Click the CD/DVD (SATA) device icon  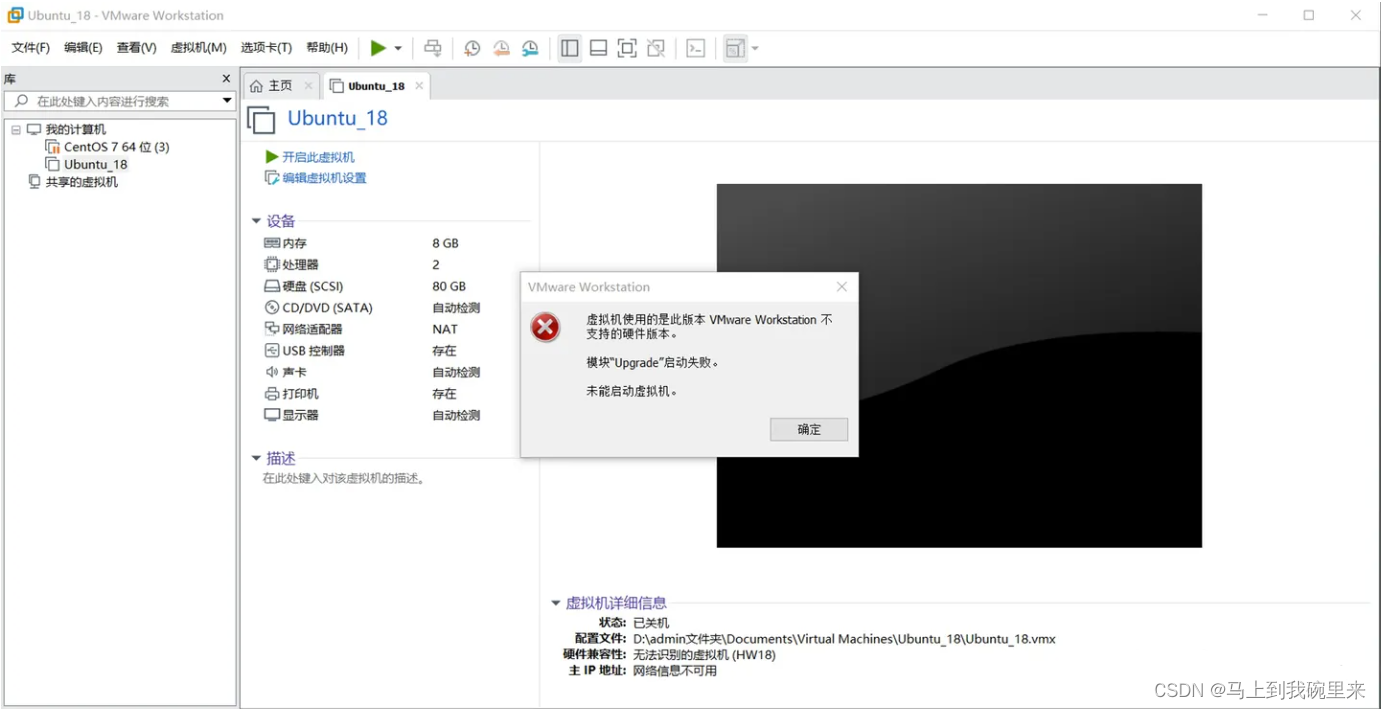(x=272, y=307)
